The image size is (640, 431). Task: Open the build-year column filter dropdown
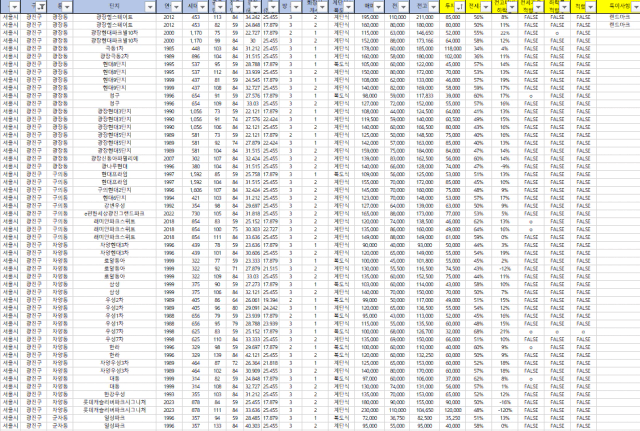tap(176, 7)
